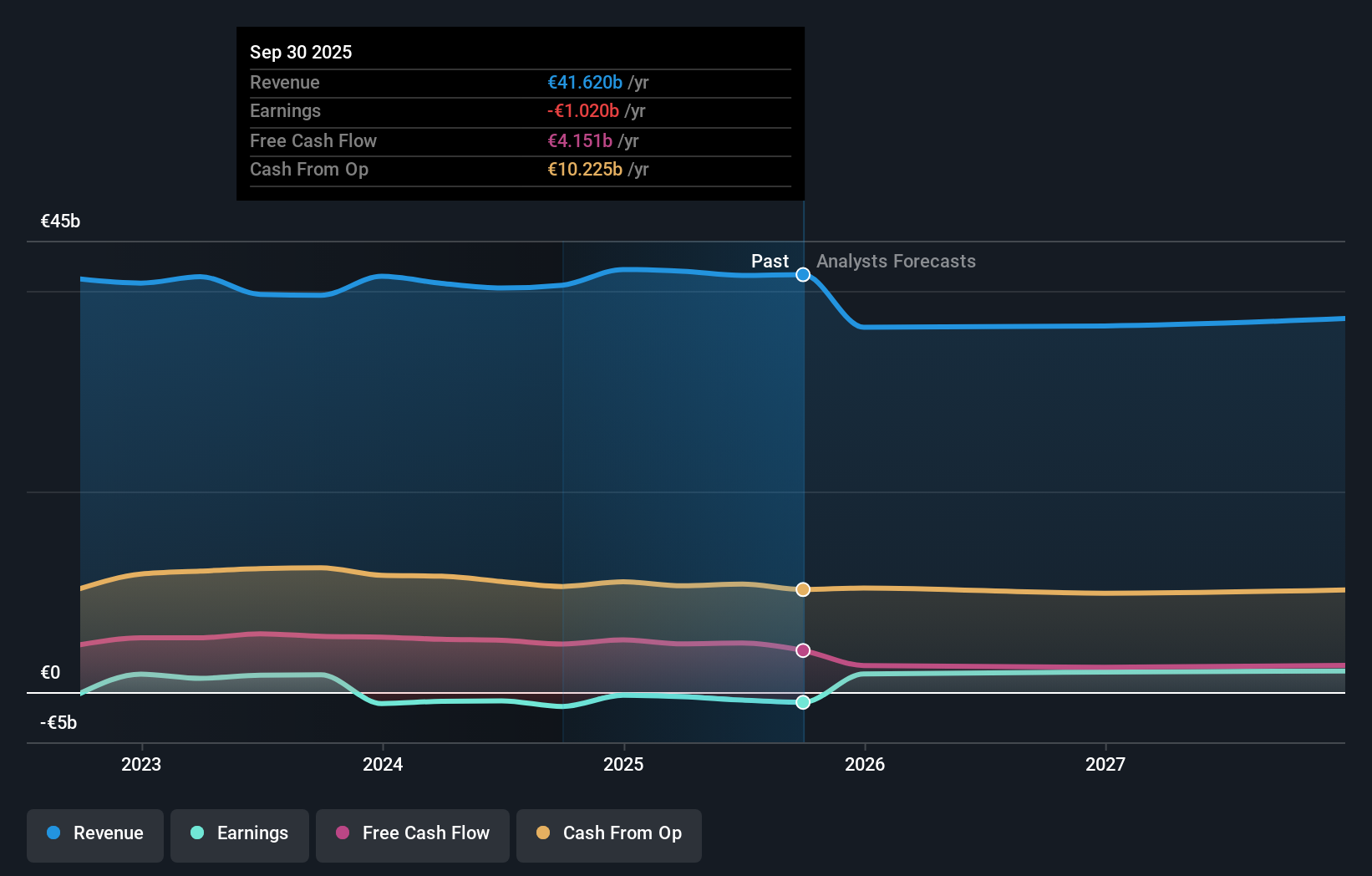Click the €0 y-axis label

(50, 673)
